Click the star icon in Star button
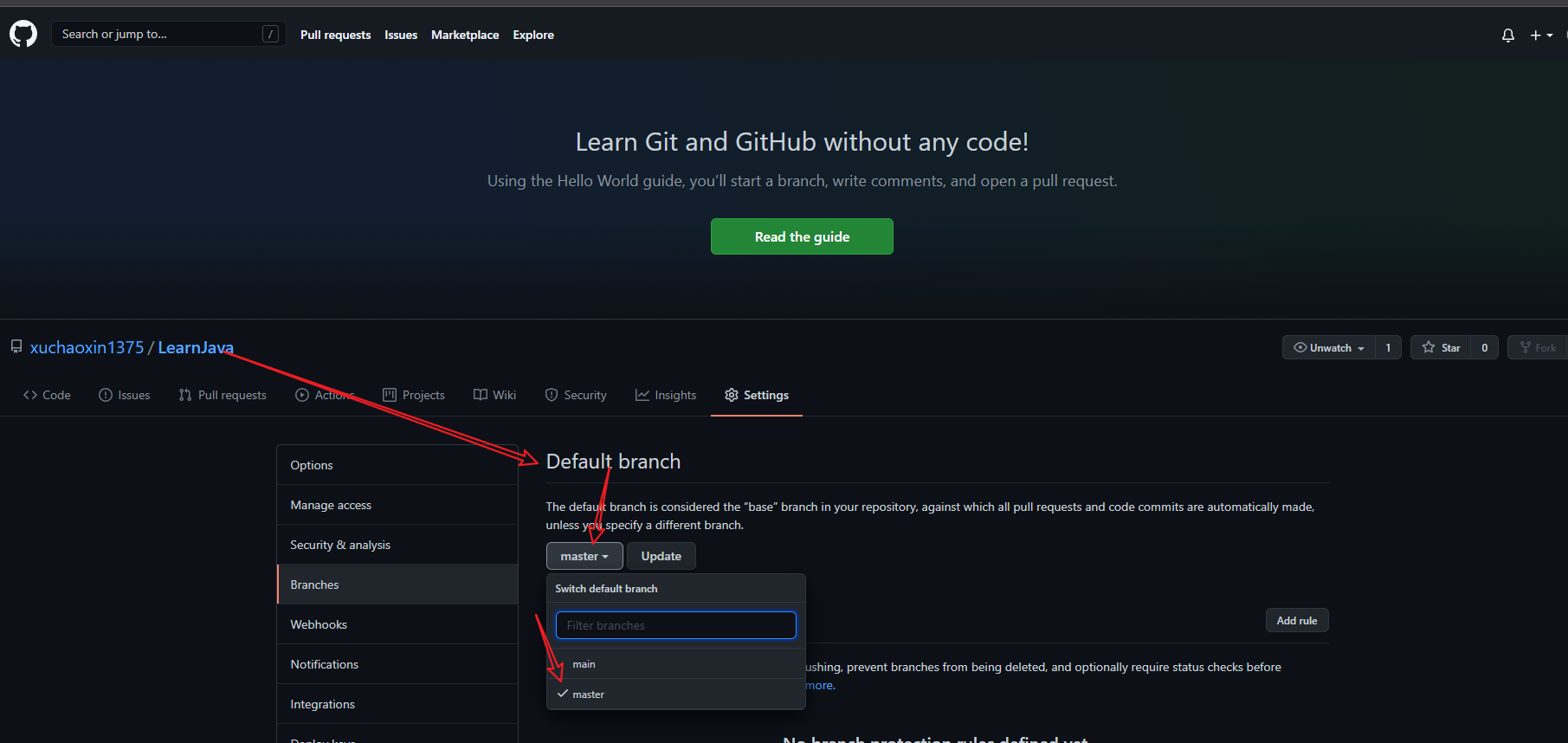The width and height of the screenshot is (1568, 743). click(x=1429, y=347)
